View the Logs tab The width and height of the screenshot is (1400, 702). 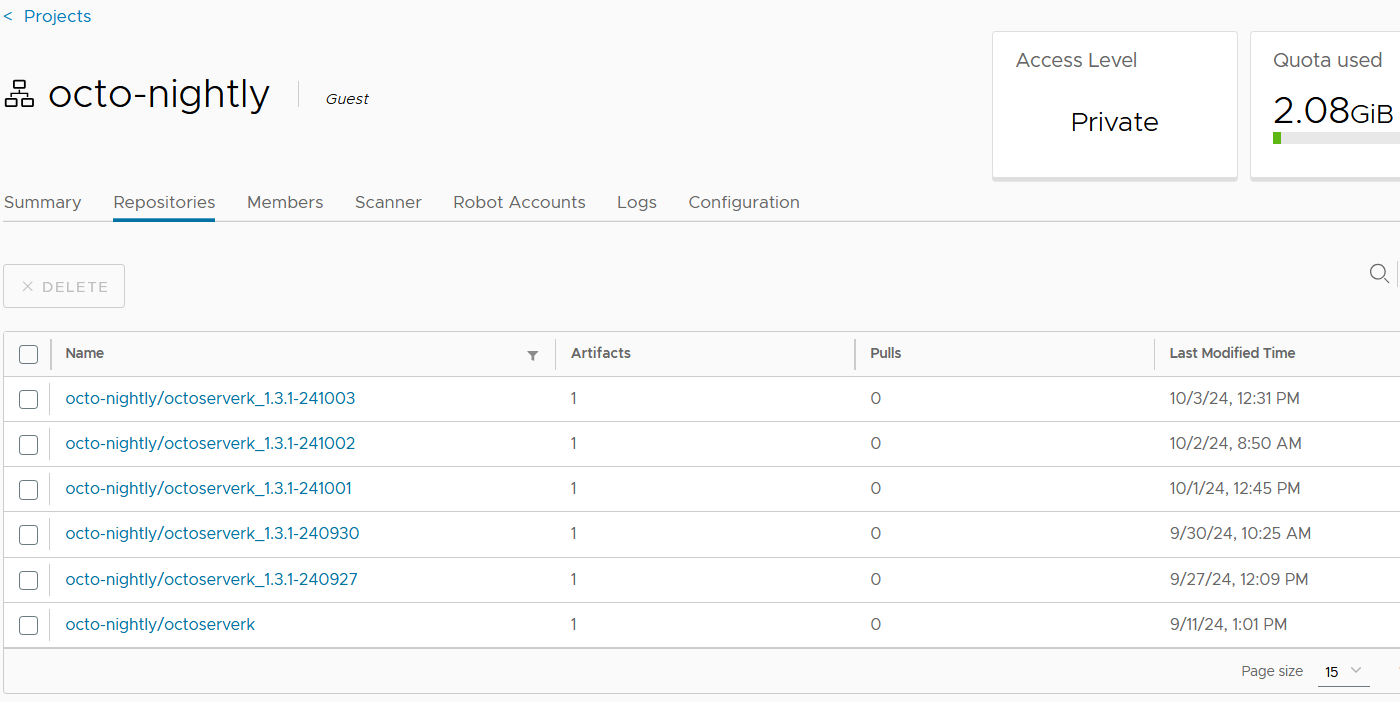(x=636, y=202)
